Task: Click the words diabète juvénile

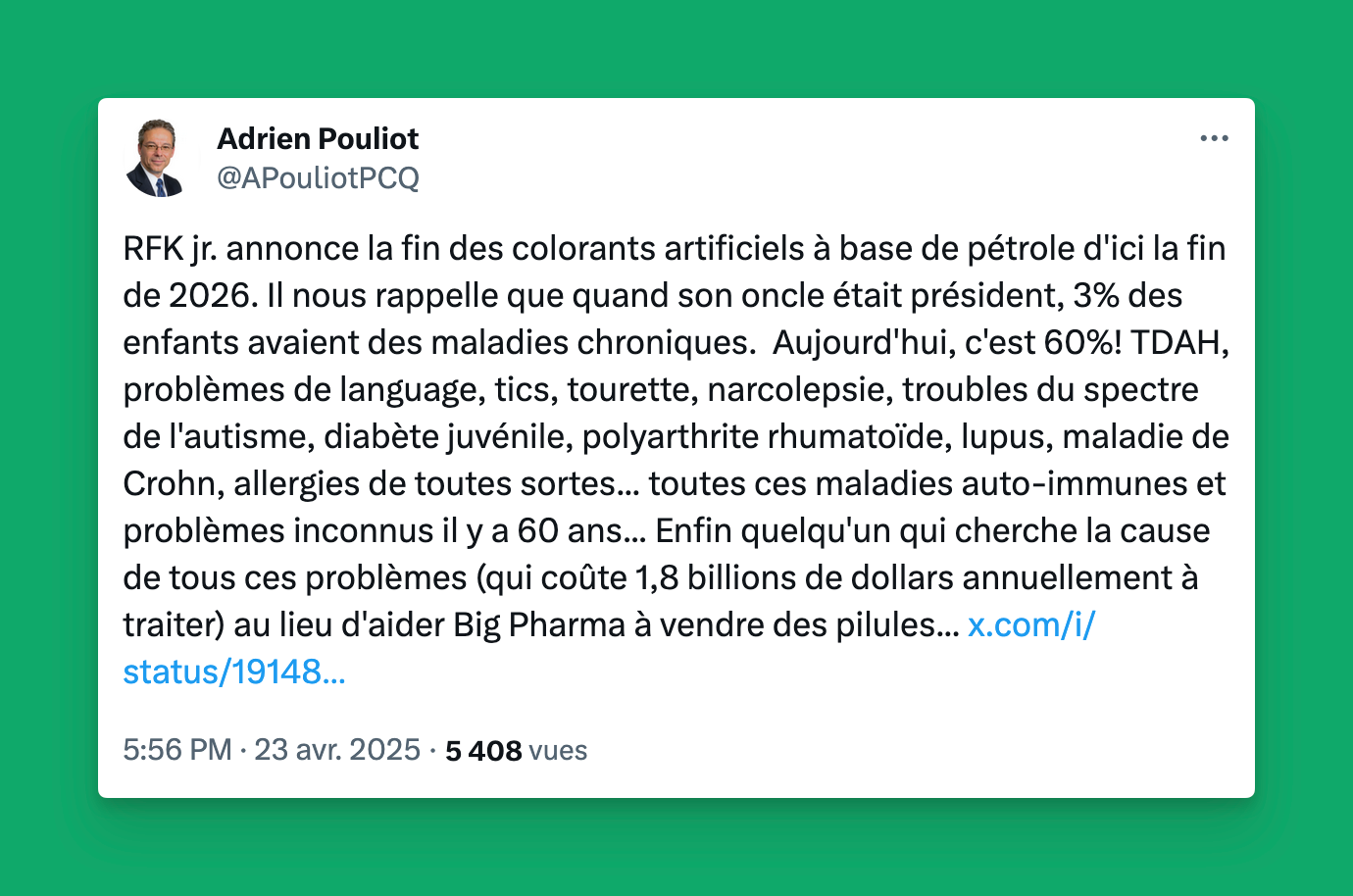Action: (448, 437)
